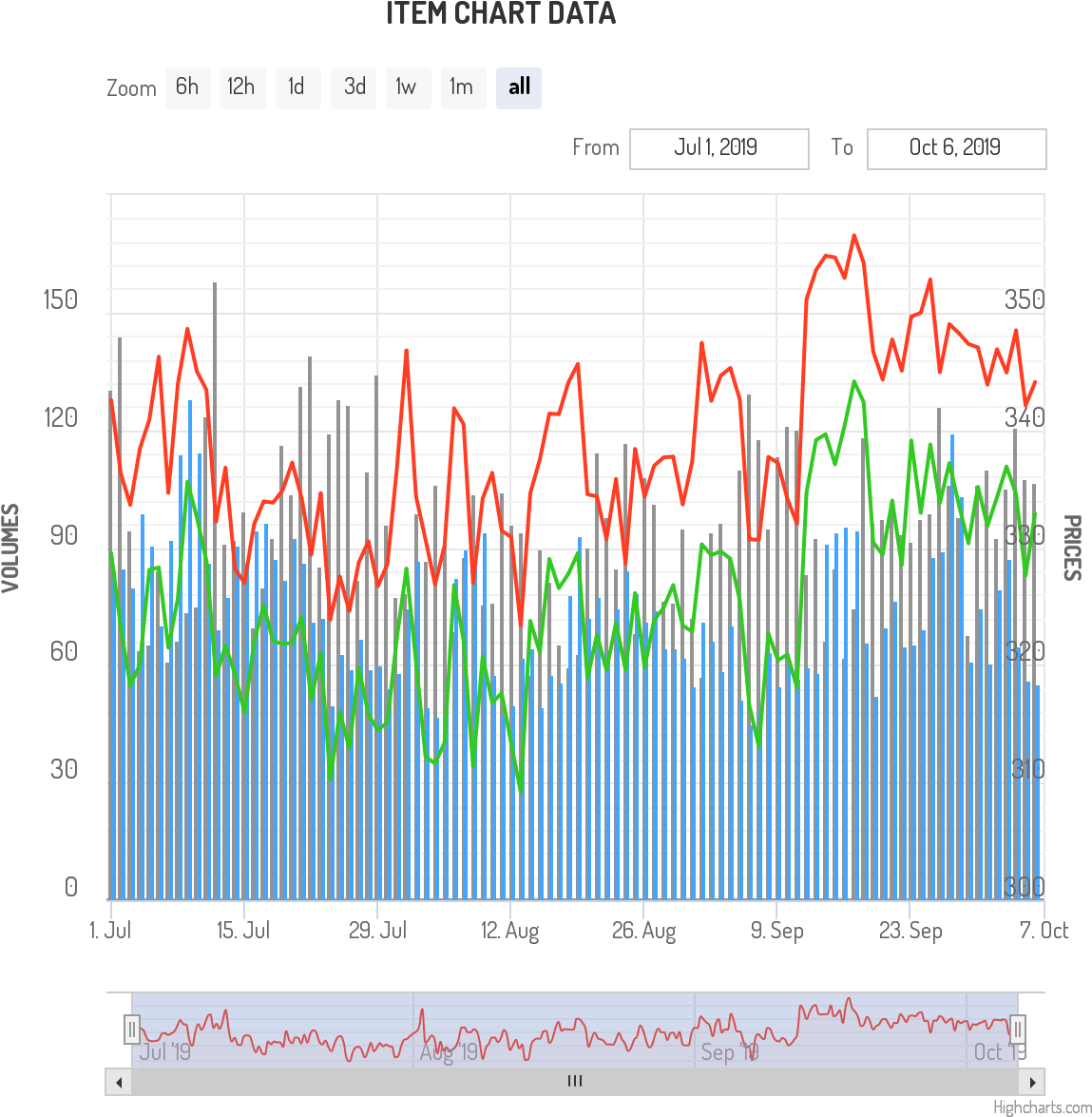Screen dimensions: 1092x1117
Task: Click the 30 volume axis label
Action: [64, 769]
